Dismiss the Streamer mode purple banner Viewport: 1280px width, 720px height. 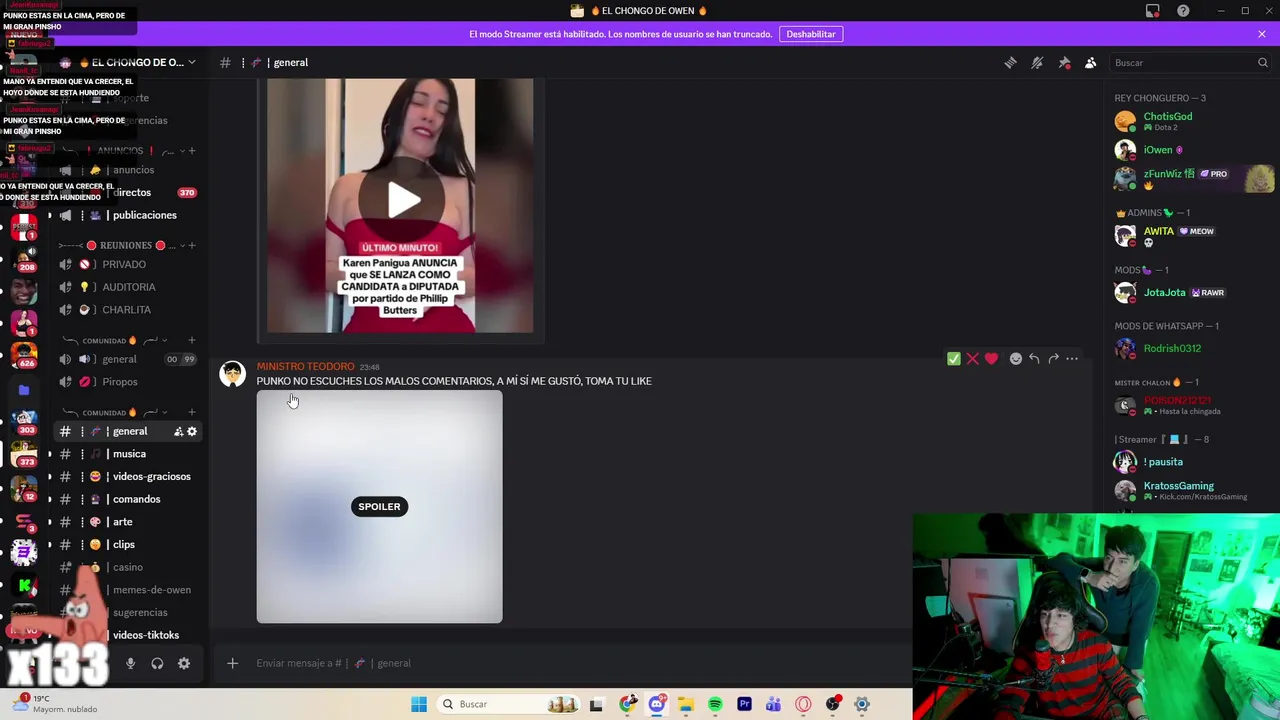pyautogui.click(x=1262, y=34)
